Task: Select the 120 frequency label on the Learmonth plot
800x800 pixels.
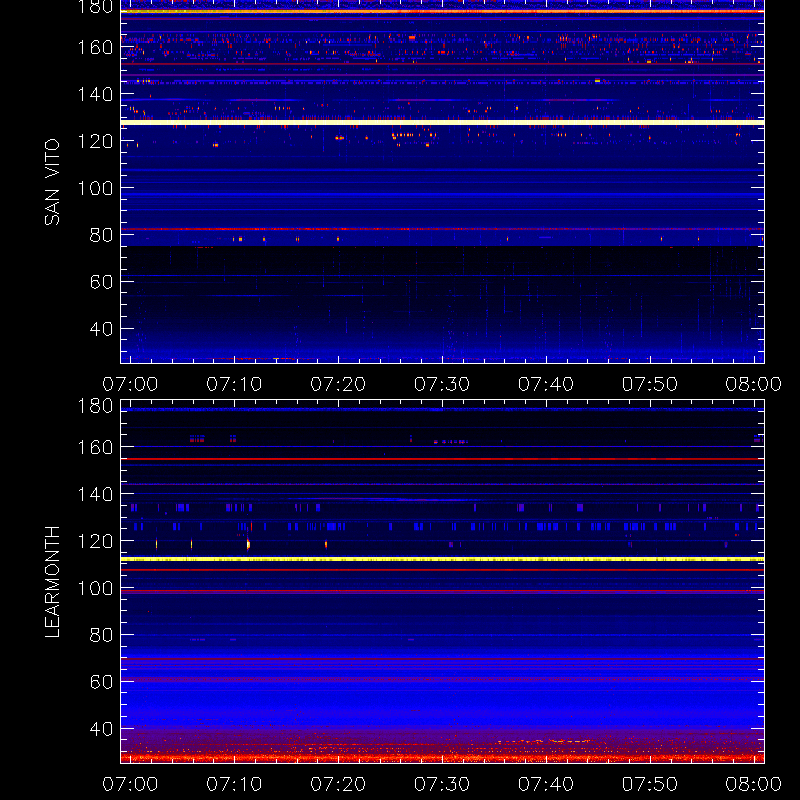Action: click(x=95, y=541)
